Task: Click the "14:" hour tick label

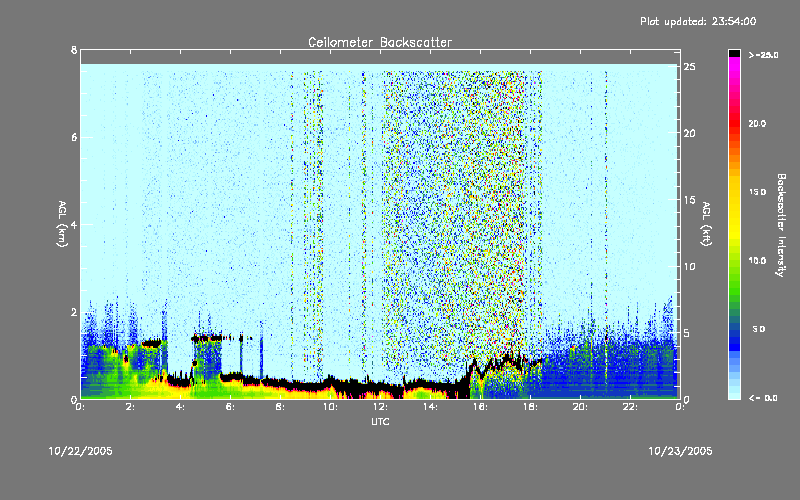Action: [430, 407]
